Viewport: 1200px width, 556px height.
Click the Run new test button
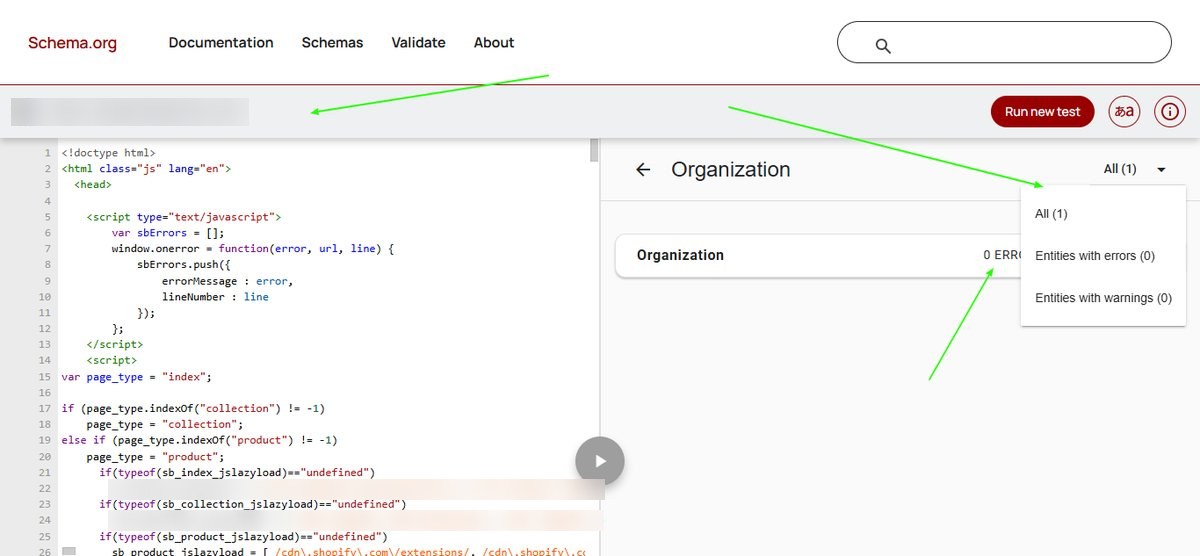[1042, 112]
